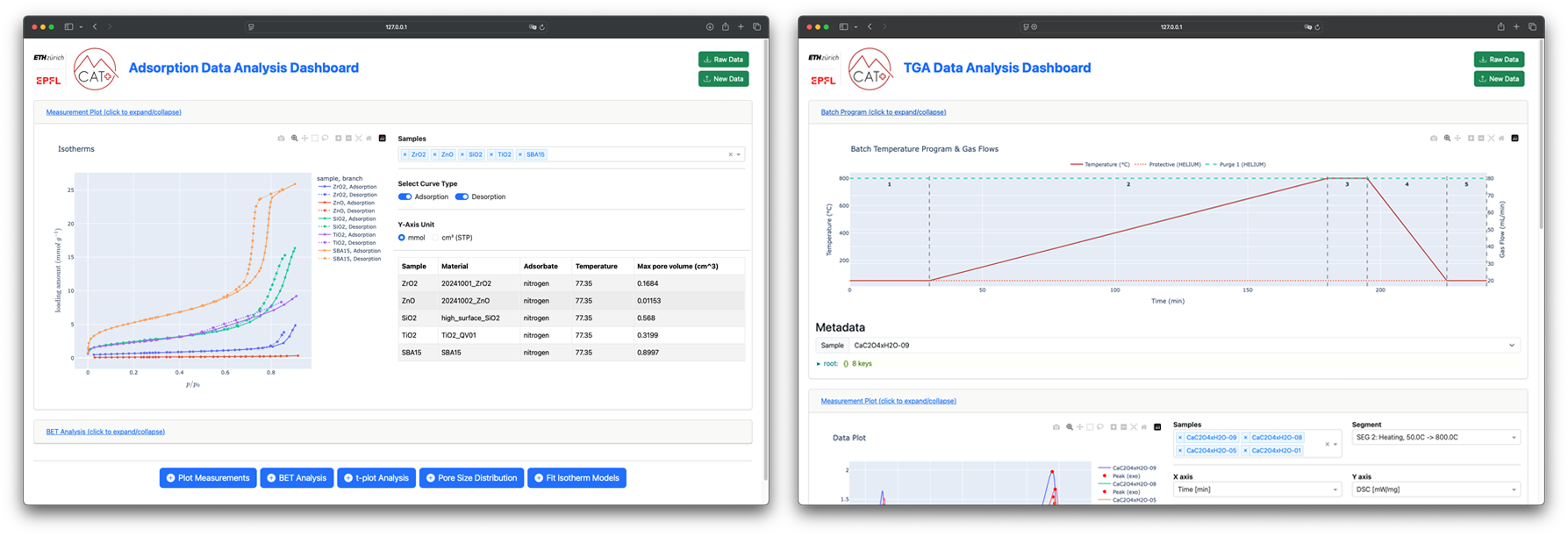The image size is (1568, 536).
Task: Toggle the Adsorption curve switch
Action: [405, 197]
